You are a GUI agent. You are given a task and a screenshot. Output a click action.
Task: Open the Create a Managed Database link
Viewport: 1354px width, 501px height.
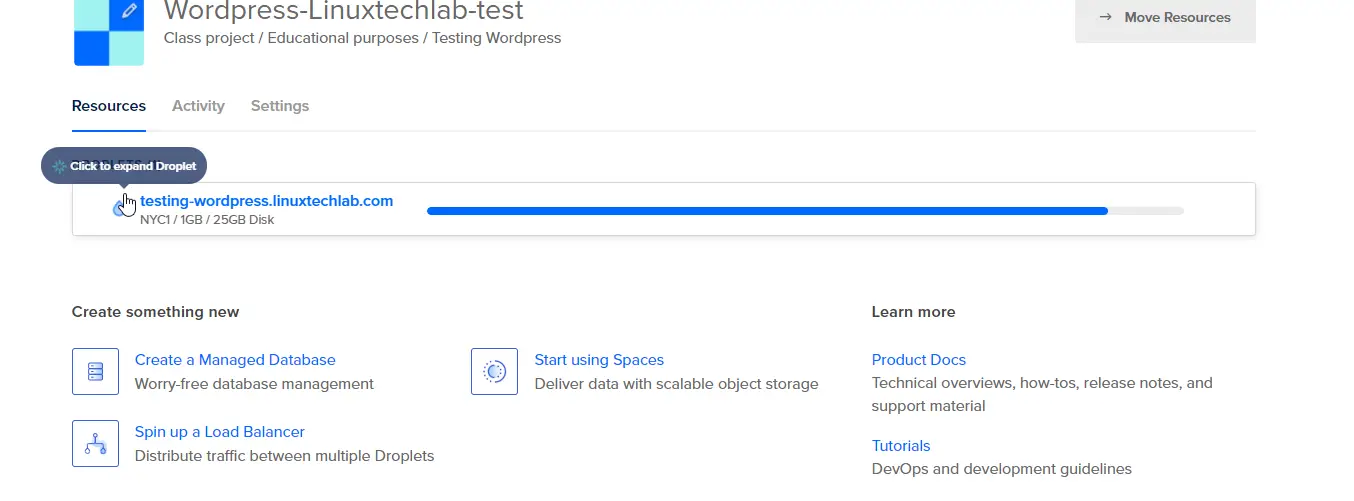(235, 360)
